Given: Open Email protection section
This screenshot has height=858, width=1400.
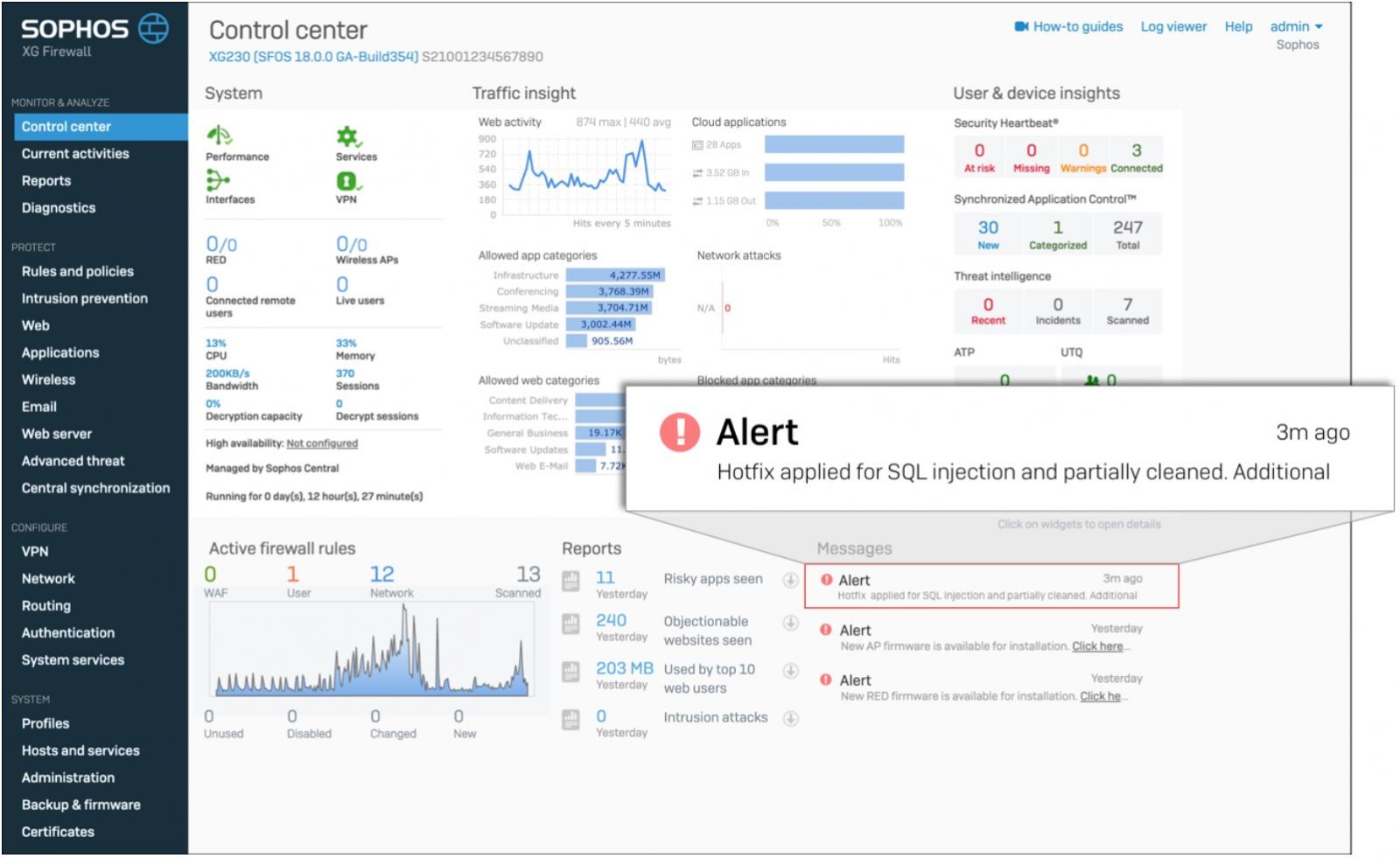Looking at the screenshot, I should click(x=39, y=407).
